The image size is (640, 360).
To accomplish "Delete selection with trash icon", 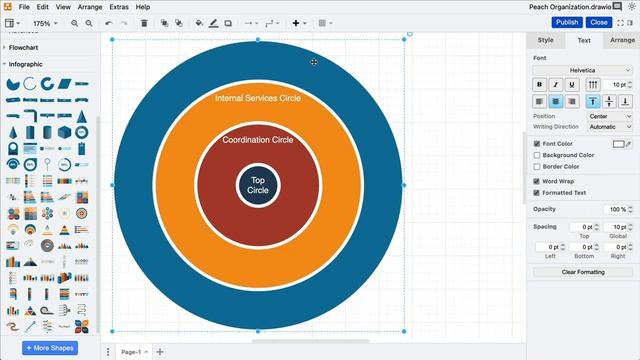I will (144, 23).
